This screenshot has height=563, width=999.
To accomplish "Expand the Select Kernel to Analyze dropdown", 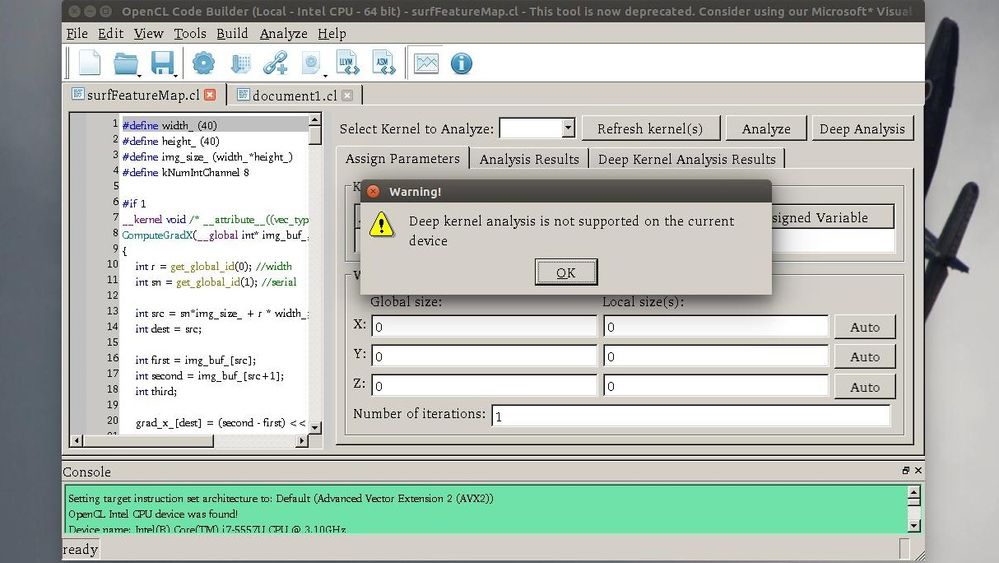I will coord(568,128).
